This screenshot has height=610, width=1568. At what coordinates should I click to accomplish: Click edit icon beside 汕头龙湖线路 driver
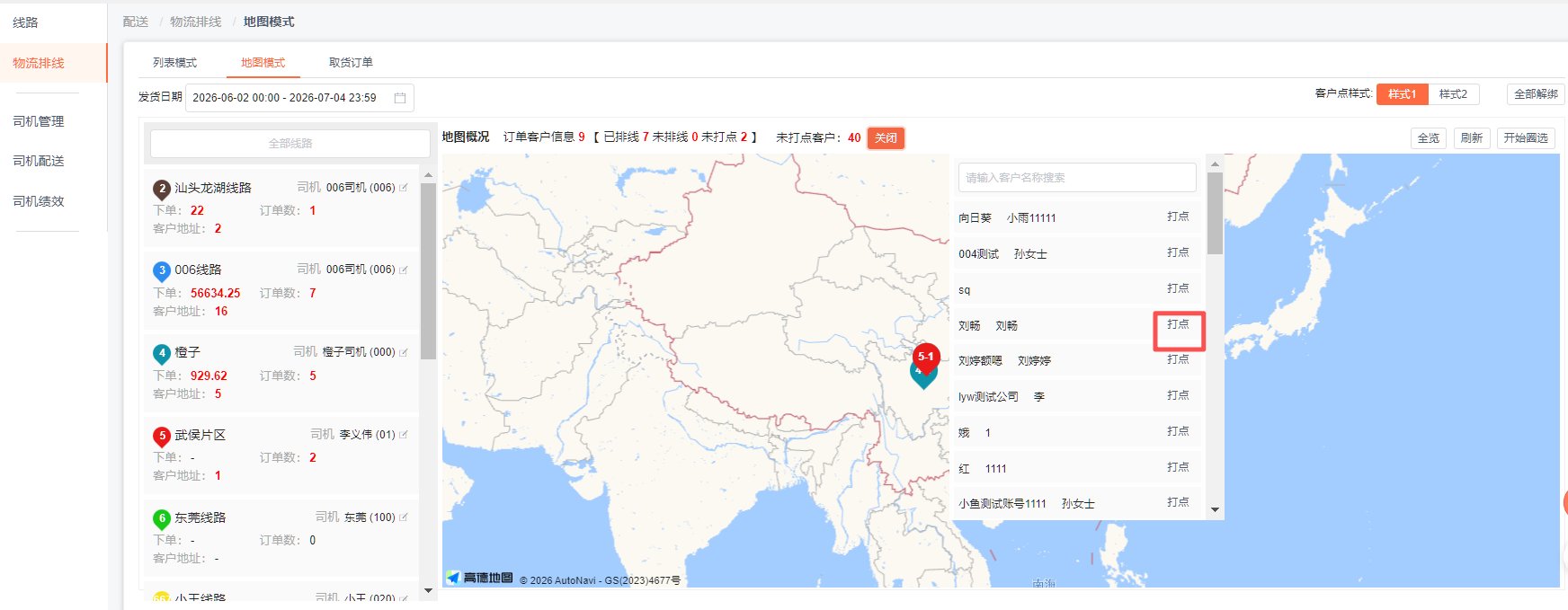[404, 188]
